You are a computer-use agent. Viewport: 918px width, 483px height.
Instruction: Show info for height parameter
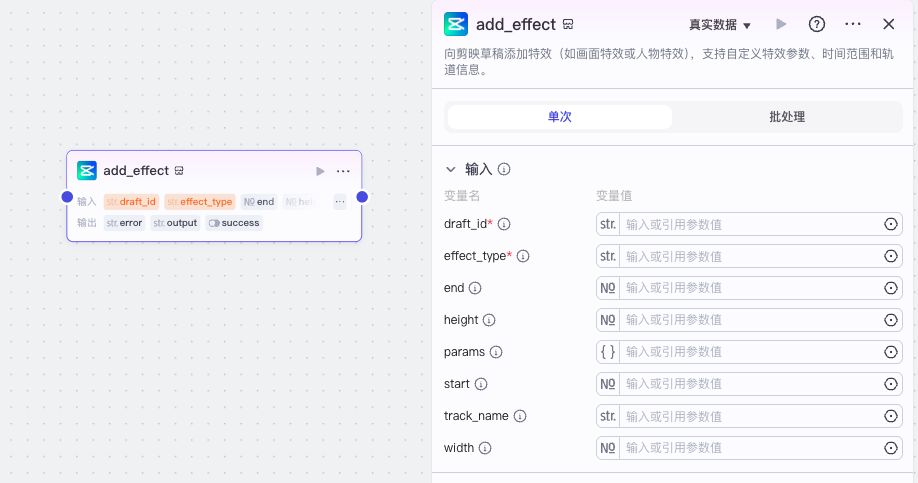pos(489,320)
